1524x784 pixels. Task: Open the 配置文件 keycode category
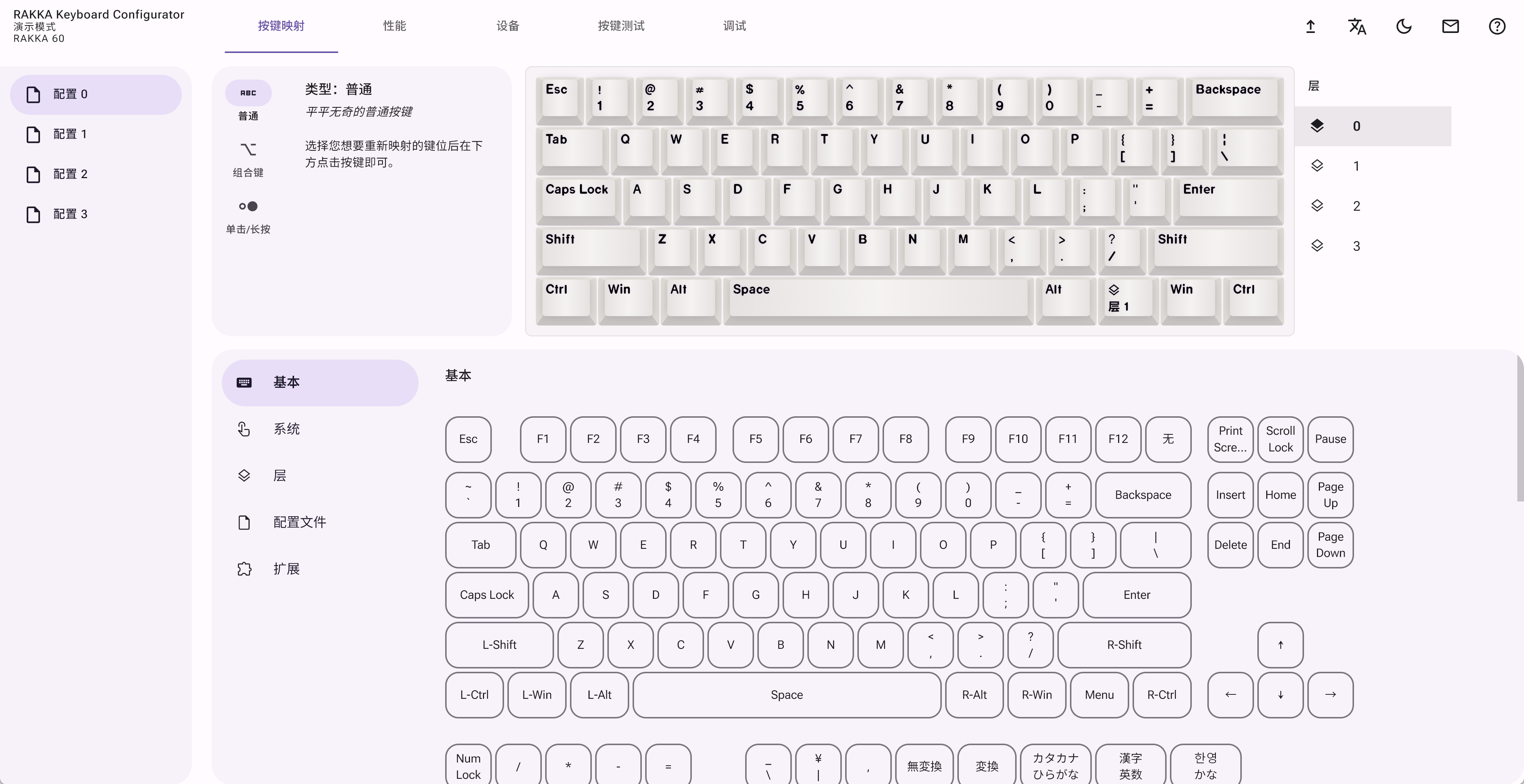pos(320,523)
